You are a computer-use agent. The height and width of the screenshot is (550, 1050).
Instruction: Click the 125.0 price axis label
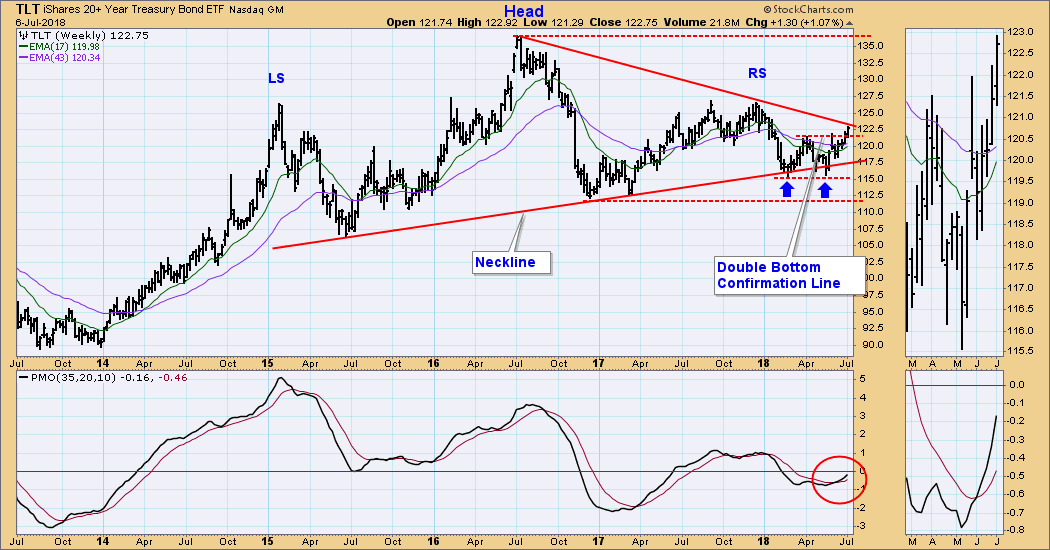[x=871, y=112]
